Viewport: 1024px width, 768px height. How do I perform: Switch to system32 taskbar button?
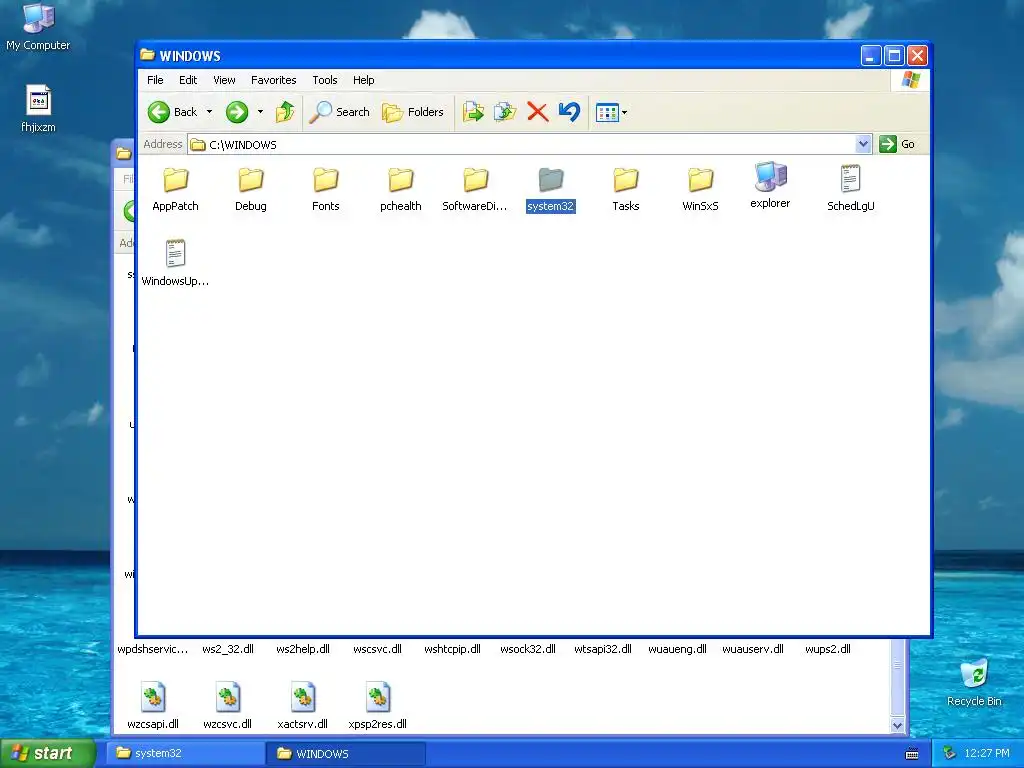coord(185,753)
